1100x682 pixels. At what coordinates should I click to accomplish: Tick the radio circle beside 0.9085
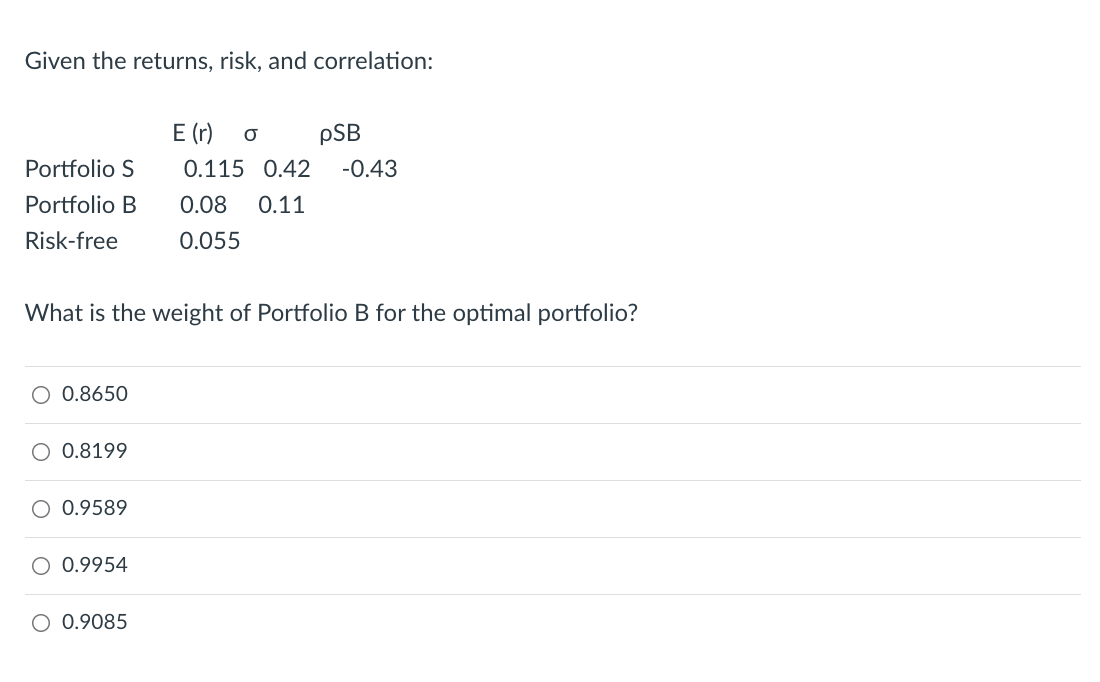click(41, 622)
